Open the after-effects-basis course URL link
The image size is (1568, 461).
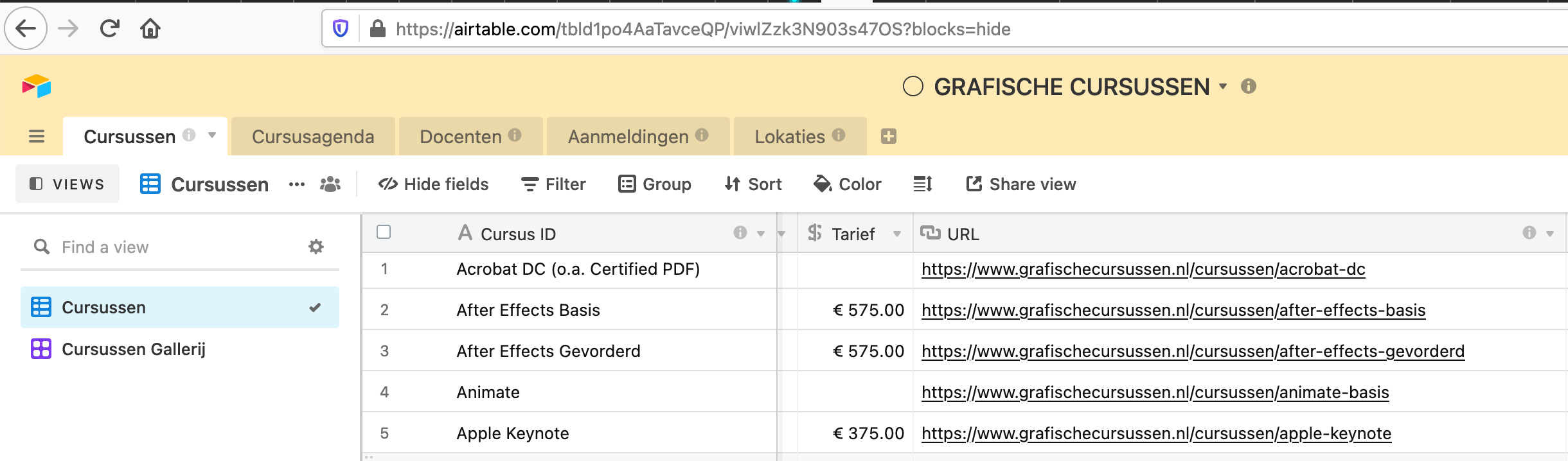[1173, 310]
